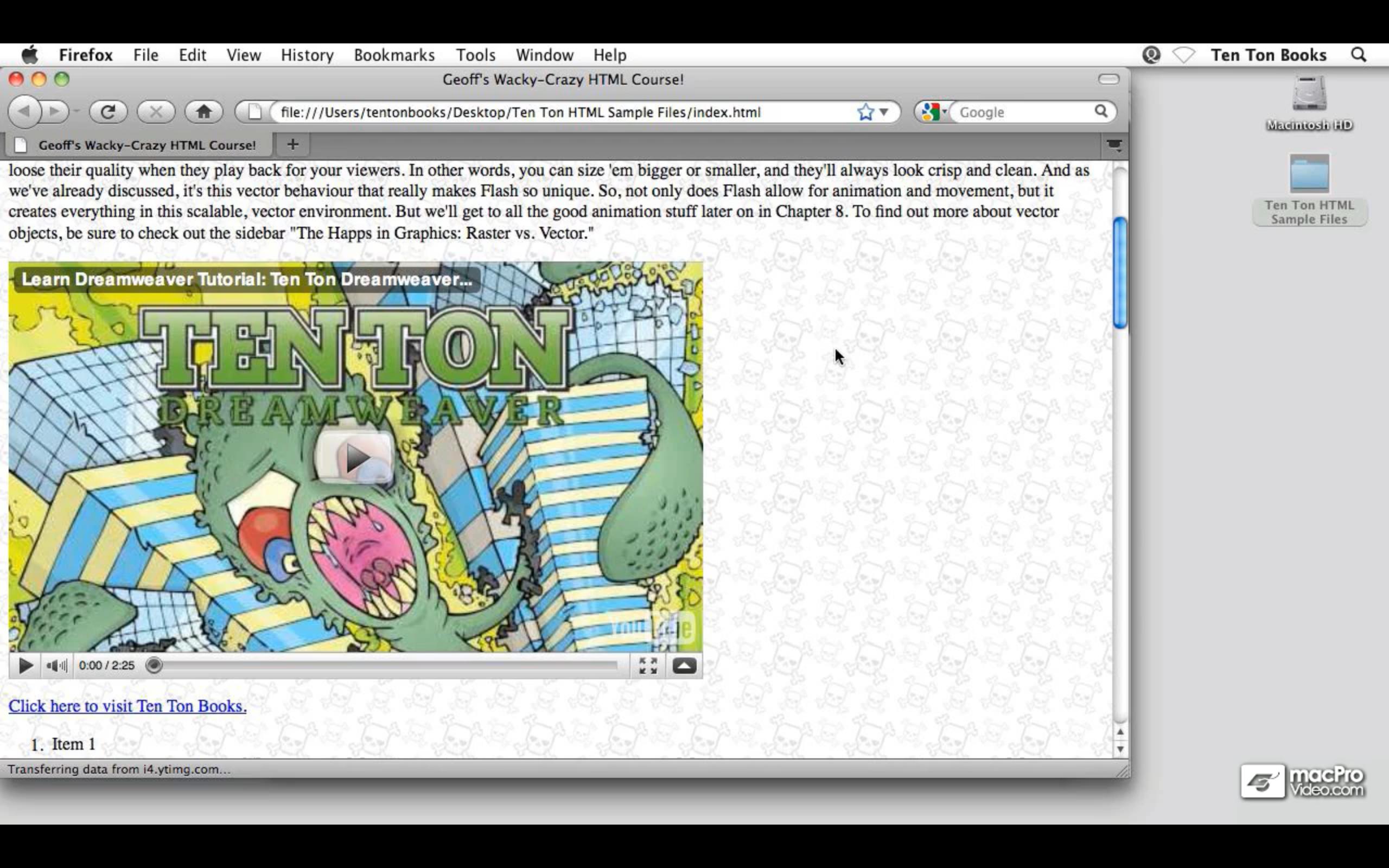Open the back/forward history dropdown arrow
The height and width of the screenshot is (868, 1389).
click(76, 111)
